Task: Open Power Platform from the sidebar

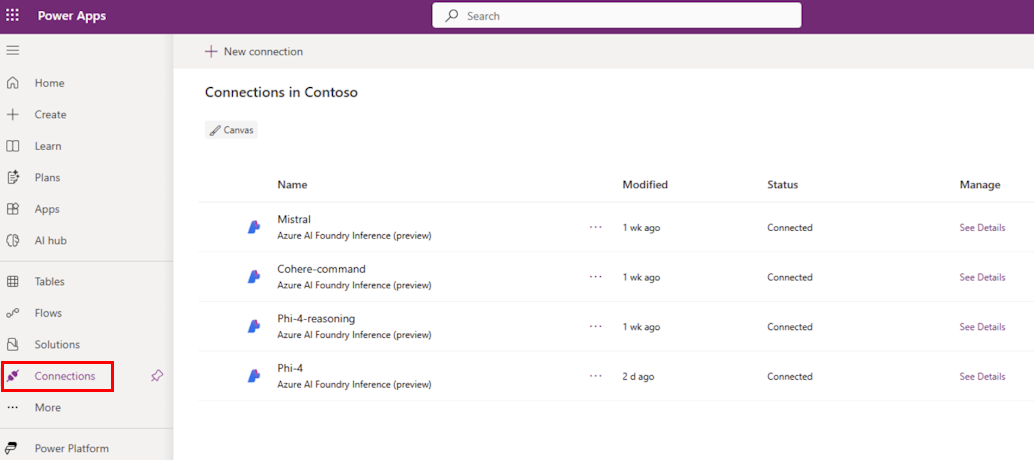Action: pyautogui.click(x=71, y=449)
